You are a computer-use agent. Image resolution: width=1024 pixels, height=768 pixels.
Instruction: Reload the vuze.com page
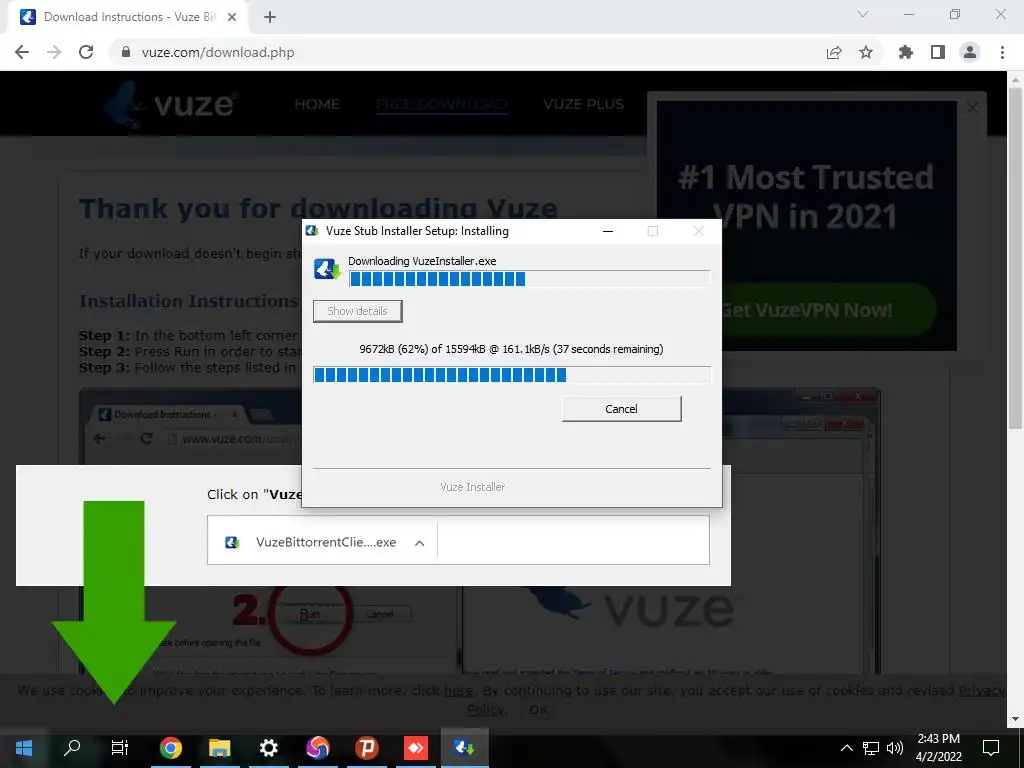[86, 52]
